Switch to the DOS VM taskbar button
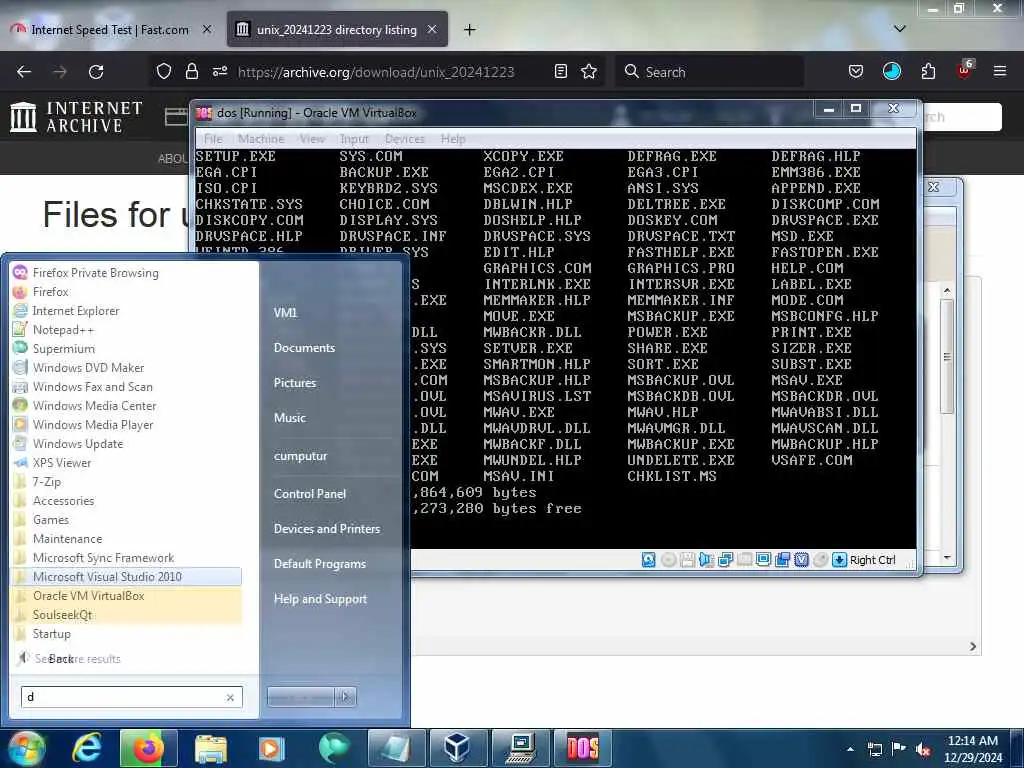Viewport: 1024px width, 768px height. (583, 748)
